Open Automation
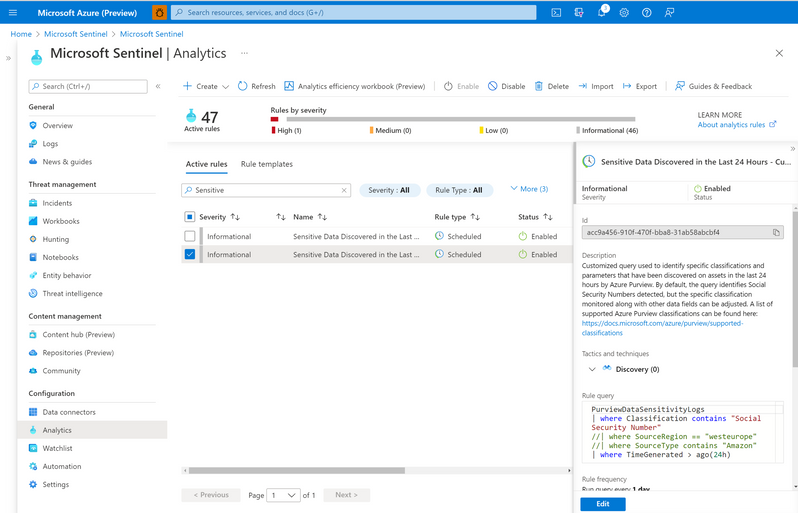 click(62, 467)
